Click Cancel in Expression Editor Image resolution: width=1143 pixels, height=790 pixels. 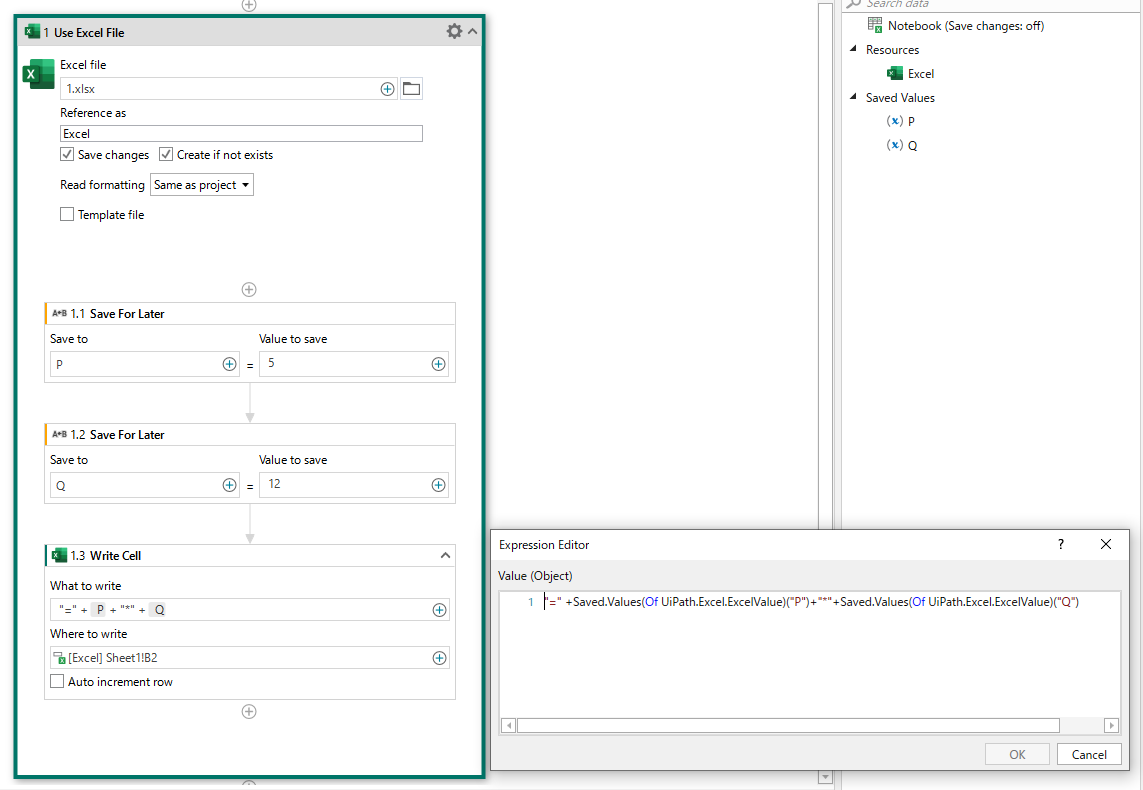pyautogui.click(x=1089, y=754)
